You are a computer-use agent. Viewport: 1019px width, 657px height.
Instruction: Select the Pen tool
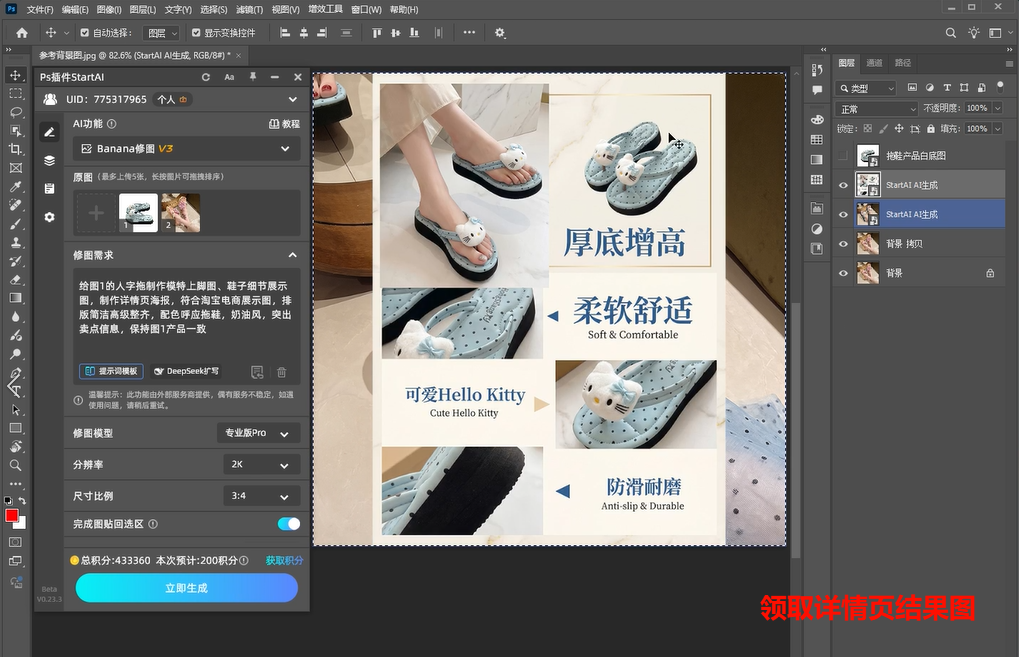15,374
